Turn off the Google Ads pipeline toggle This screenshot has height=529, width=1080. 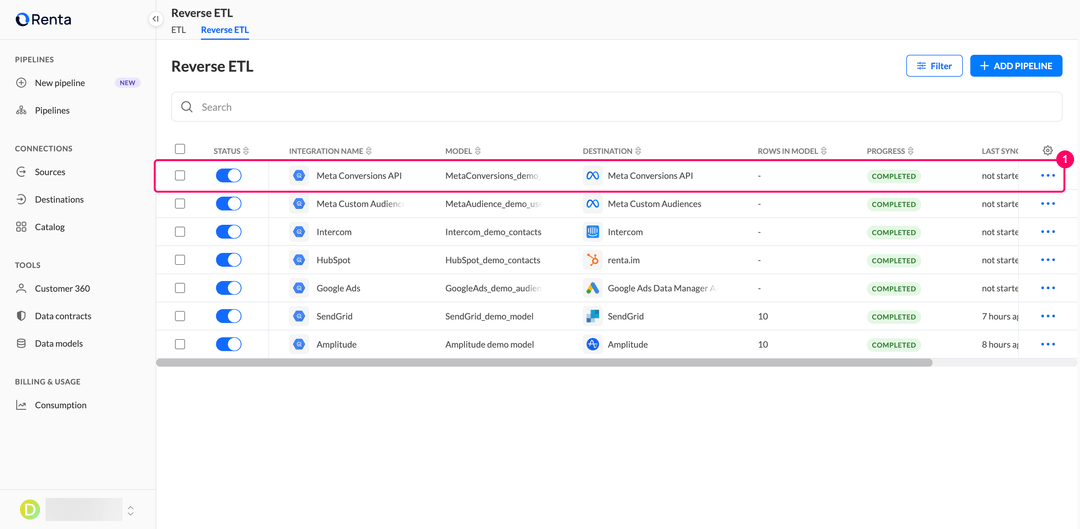[229, 289]
